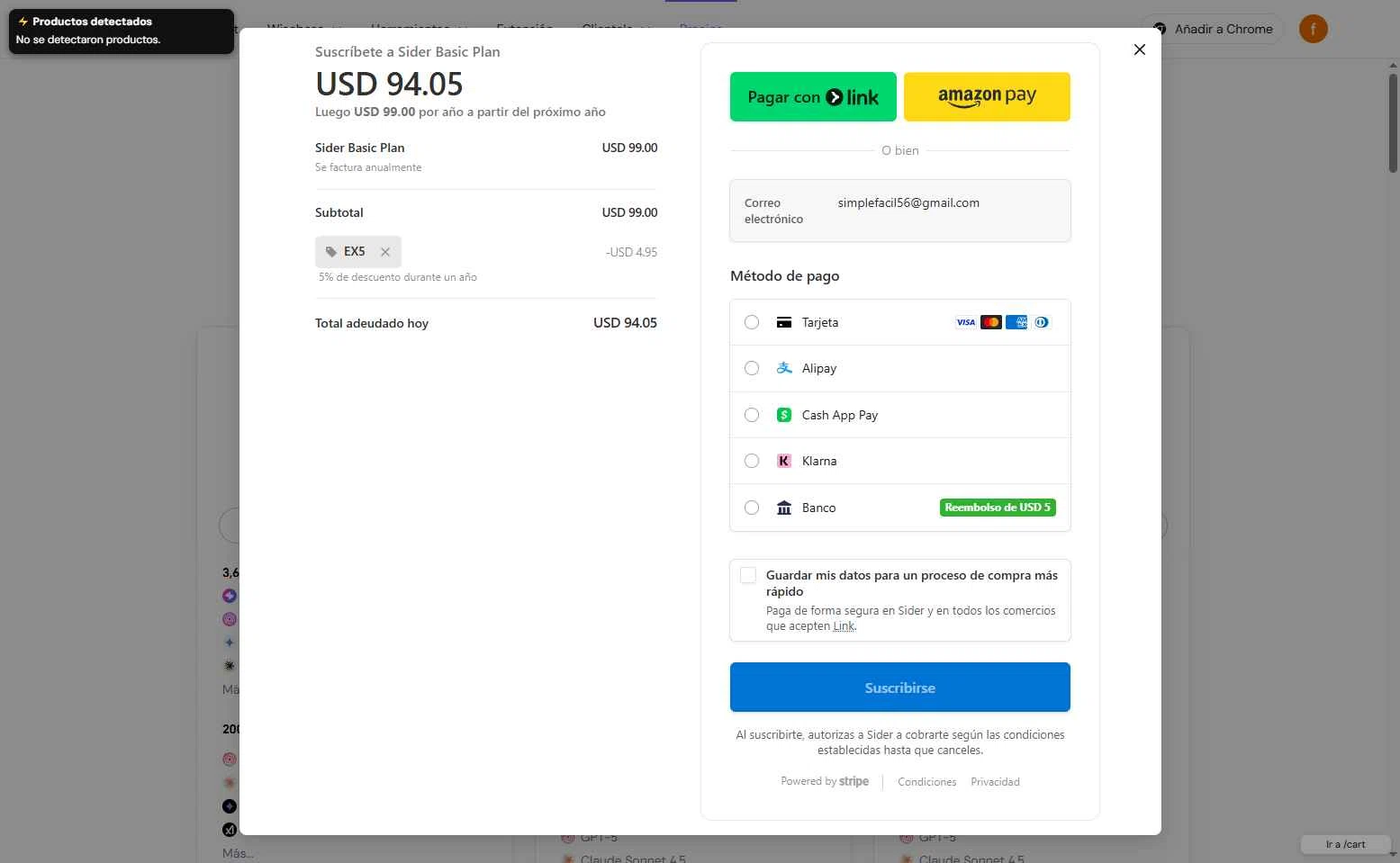
Task: Click the Klarna logo icon
Action: click(784, 461)
